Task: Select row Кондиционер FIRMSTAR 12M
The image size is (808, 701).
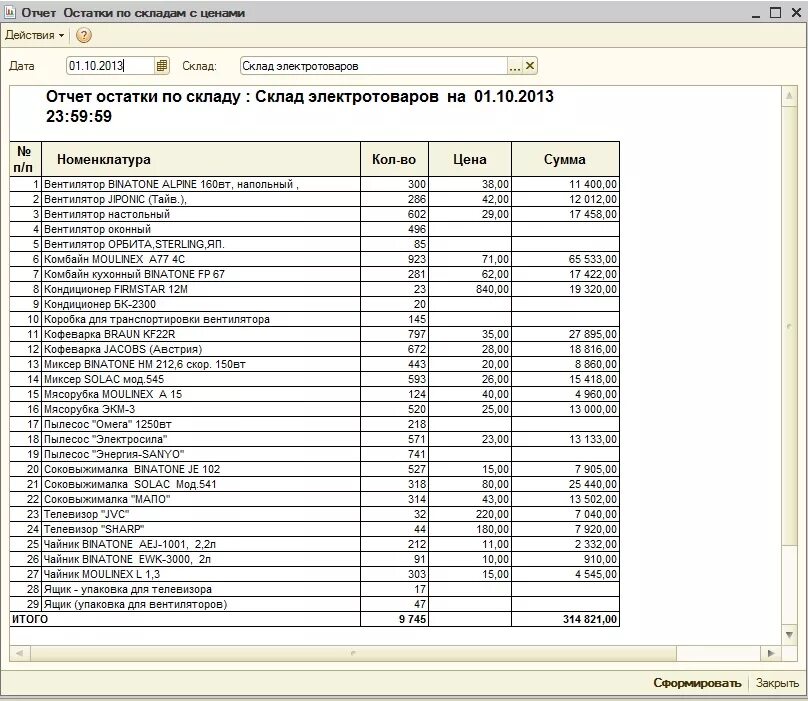Action: point(314,289)
